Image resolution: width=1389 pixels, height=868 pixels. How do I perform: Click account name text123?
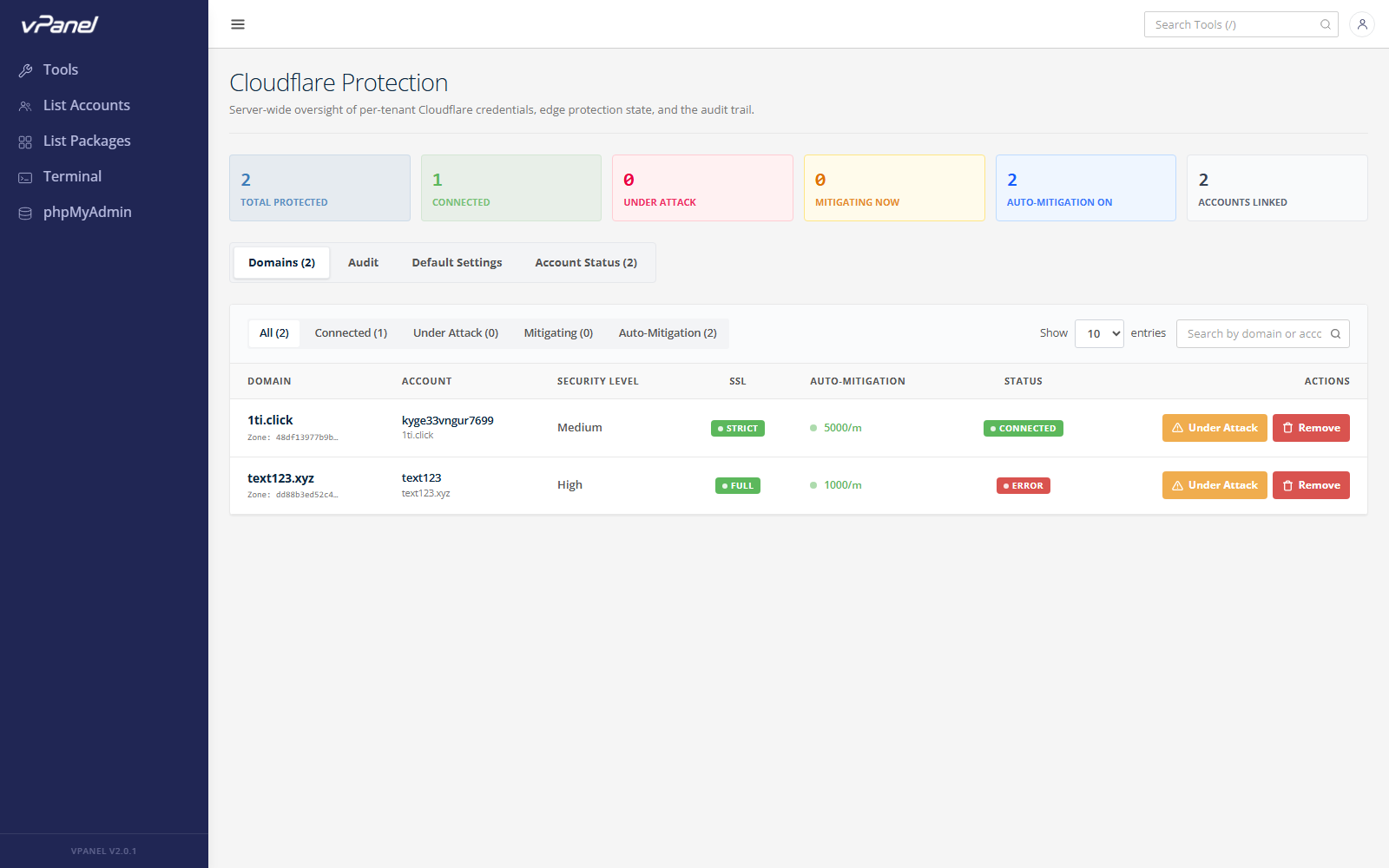click(x=421, y=477)
